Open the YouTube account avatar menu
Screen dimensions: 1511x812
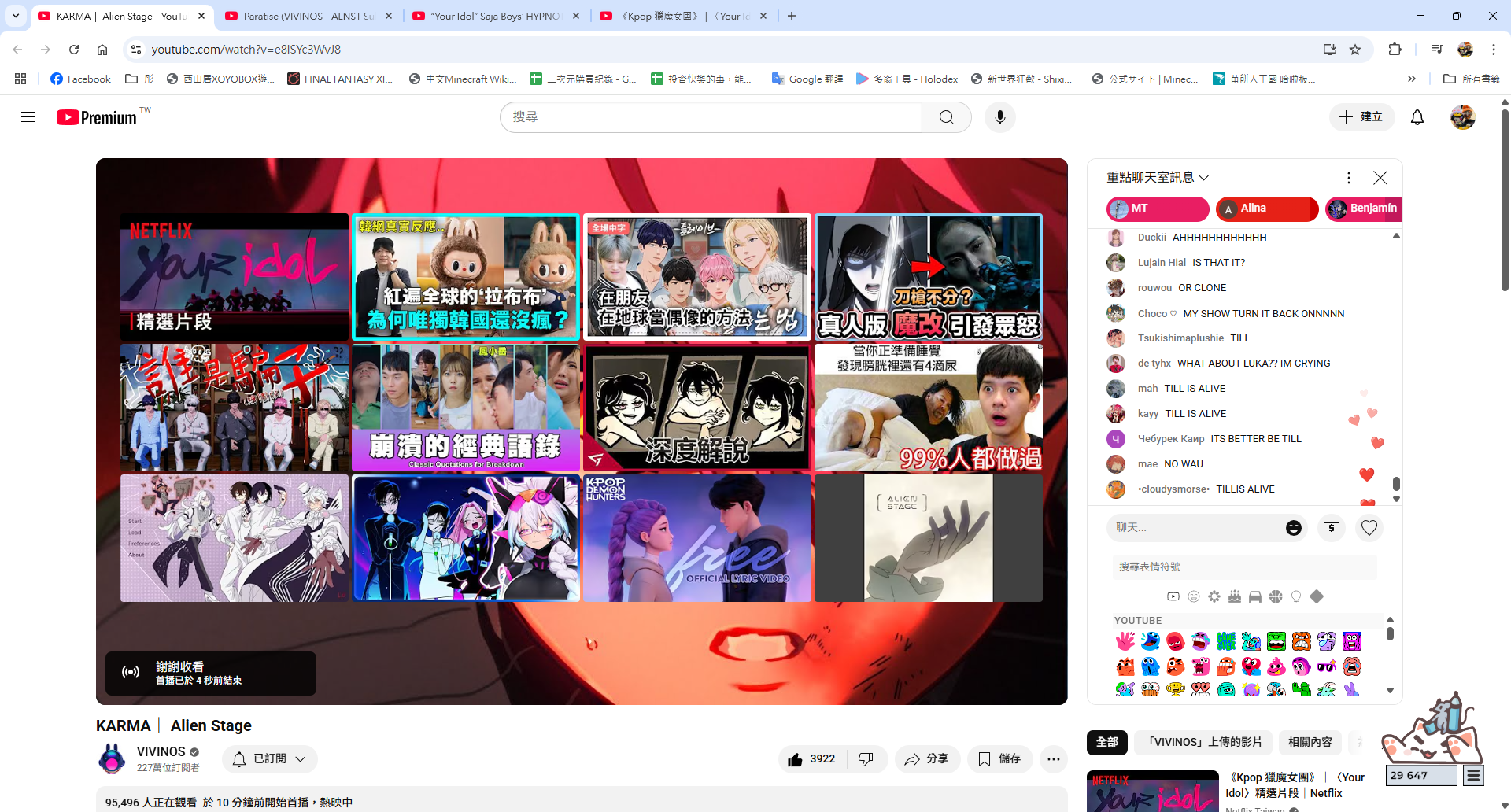tap(1463, 117)
